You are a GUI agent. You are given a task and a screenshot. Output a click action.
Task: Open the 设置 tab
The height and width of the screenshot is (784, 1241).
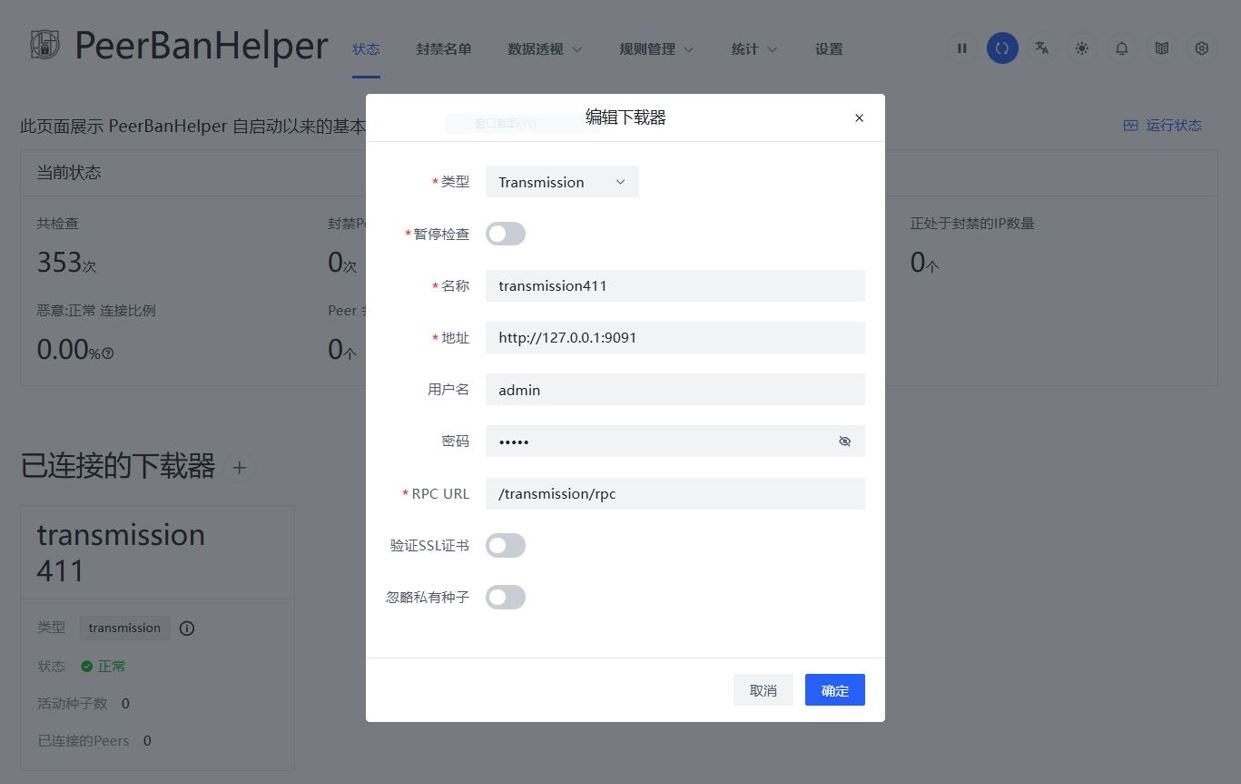829,49
